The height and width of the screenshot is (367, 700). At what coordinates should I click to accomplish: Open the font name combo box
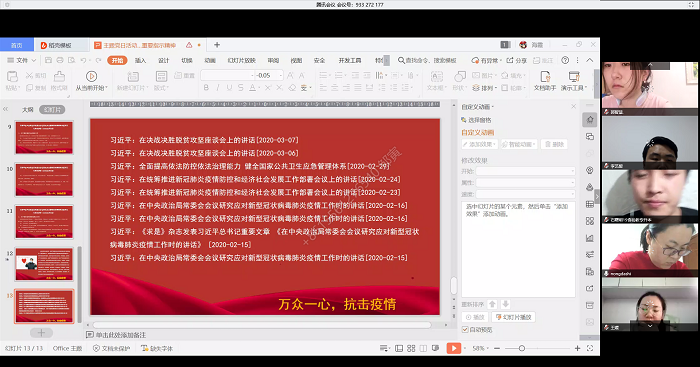click(227, 75)
